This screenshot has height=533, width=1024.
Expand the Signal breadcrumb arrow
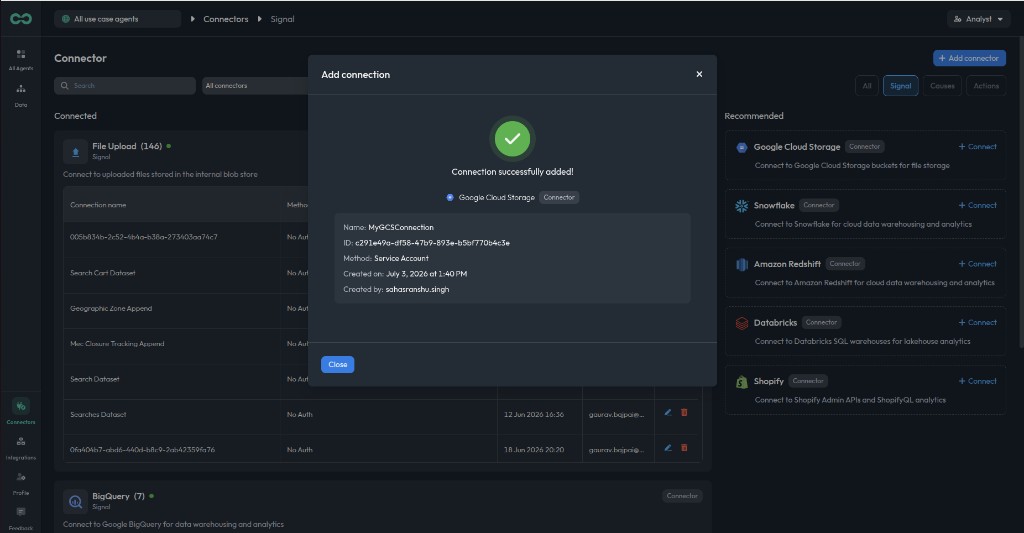260,19
